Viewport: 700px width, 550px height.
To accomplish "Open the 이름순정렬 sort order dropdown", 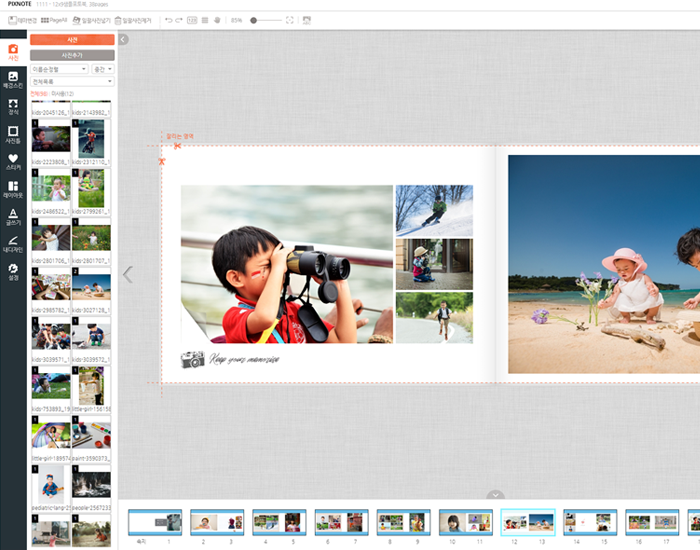I will [x=59, y=69].
